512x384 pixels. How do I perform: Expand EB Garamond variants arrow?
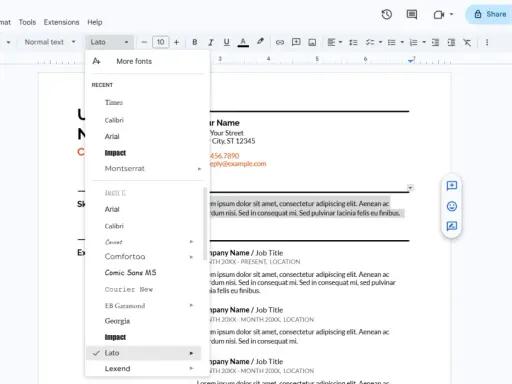(191, 305)
